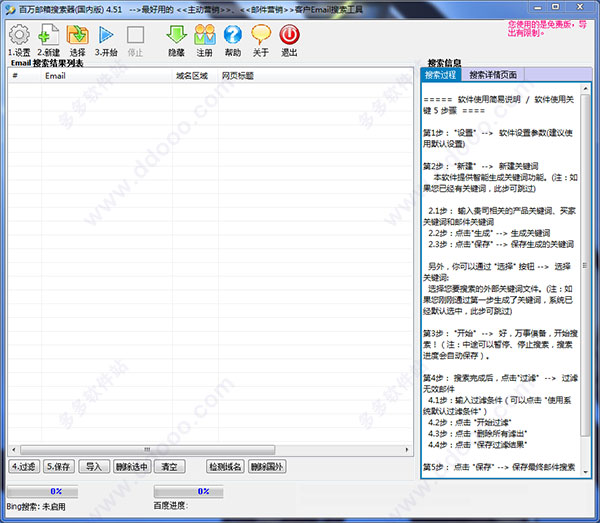Hide the window via the 隐藏 green arrow icon
Viewport: 600px width, 523px height.
pos(176,35)
